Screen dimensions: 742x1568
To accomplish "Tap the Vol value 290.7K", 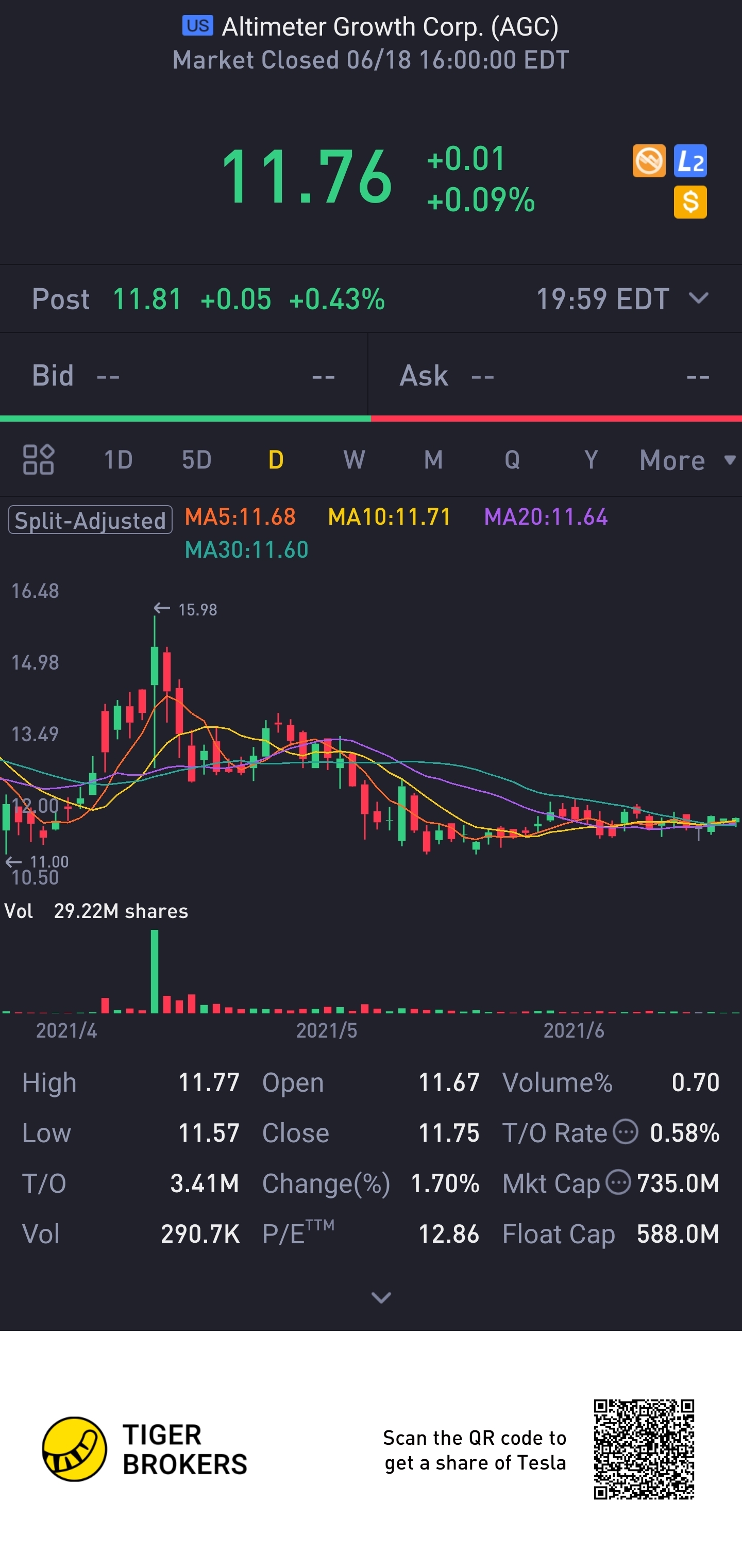I will 200,1234.
